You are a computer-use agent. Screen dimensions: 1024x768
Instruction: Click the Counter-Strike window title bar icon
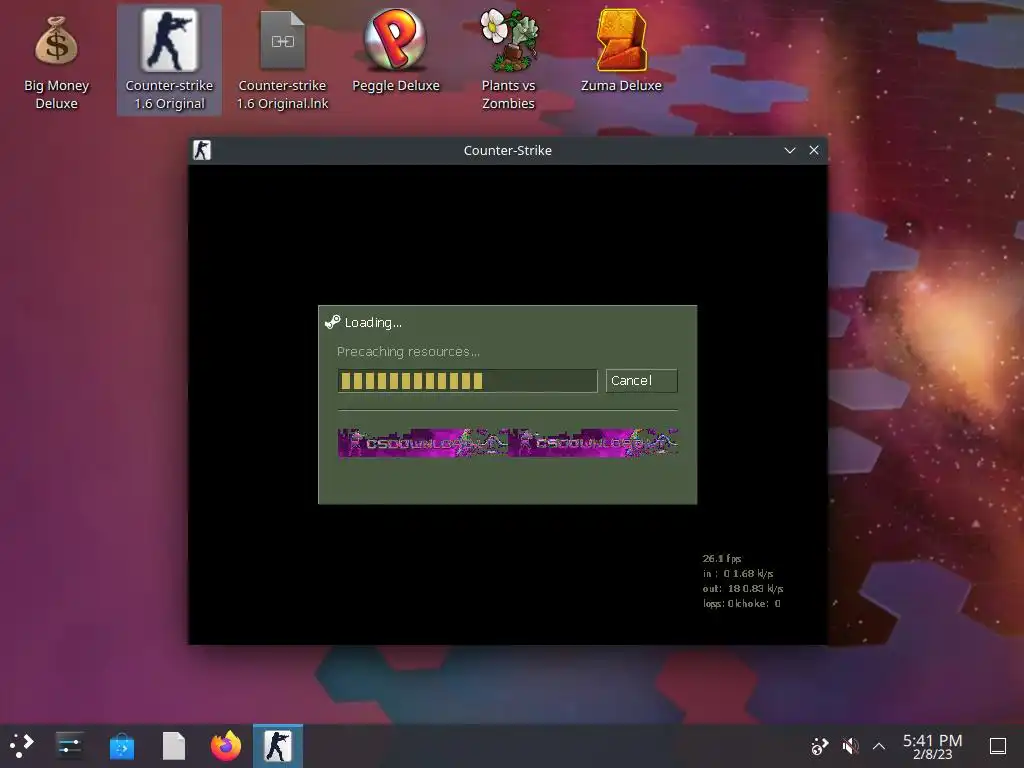click(202, 150)
